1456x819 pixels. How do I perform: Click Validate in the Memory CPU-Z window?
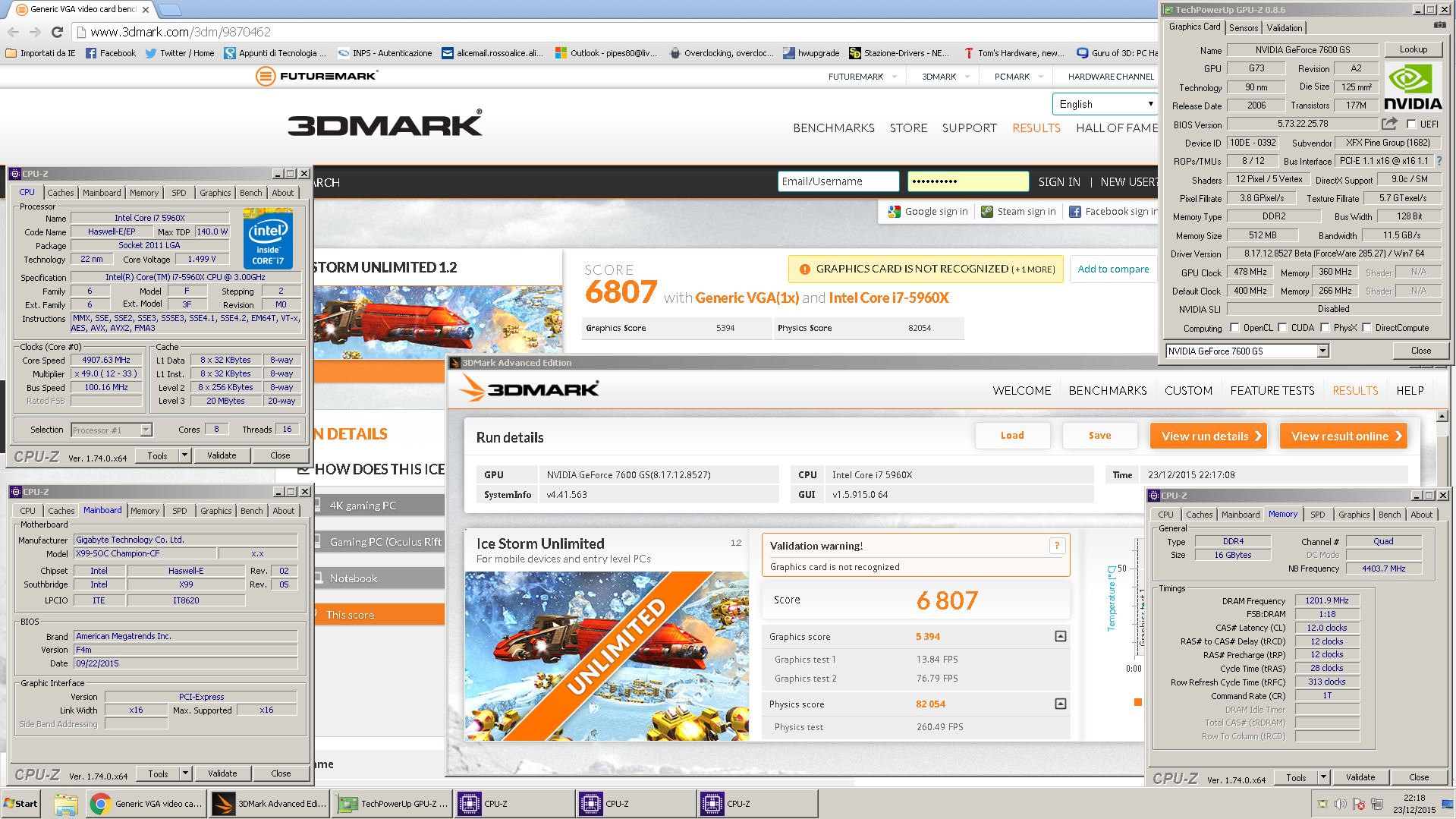point(1360,777)
